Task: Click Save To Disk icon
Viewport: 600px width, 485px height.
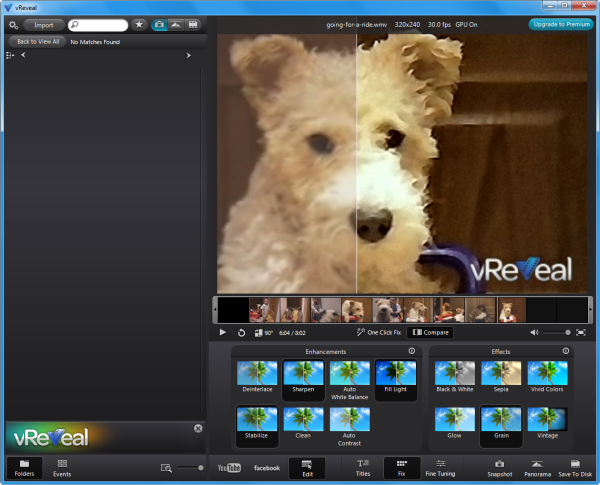Action: (575, 466)
